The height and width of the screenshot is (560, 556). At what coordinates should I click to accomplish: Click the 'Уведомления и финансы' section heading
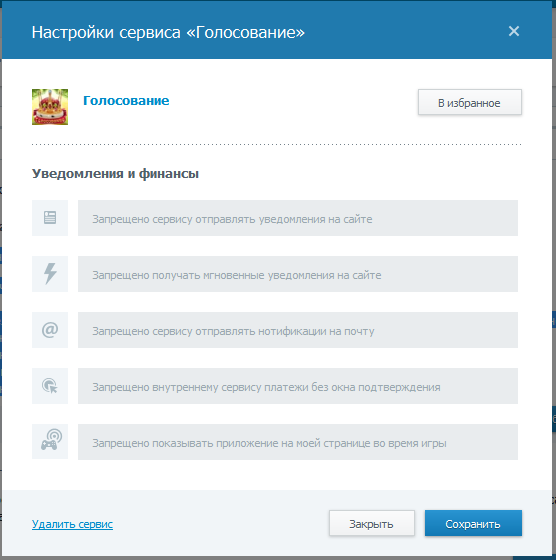point(115,174)
